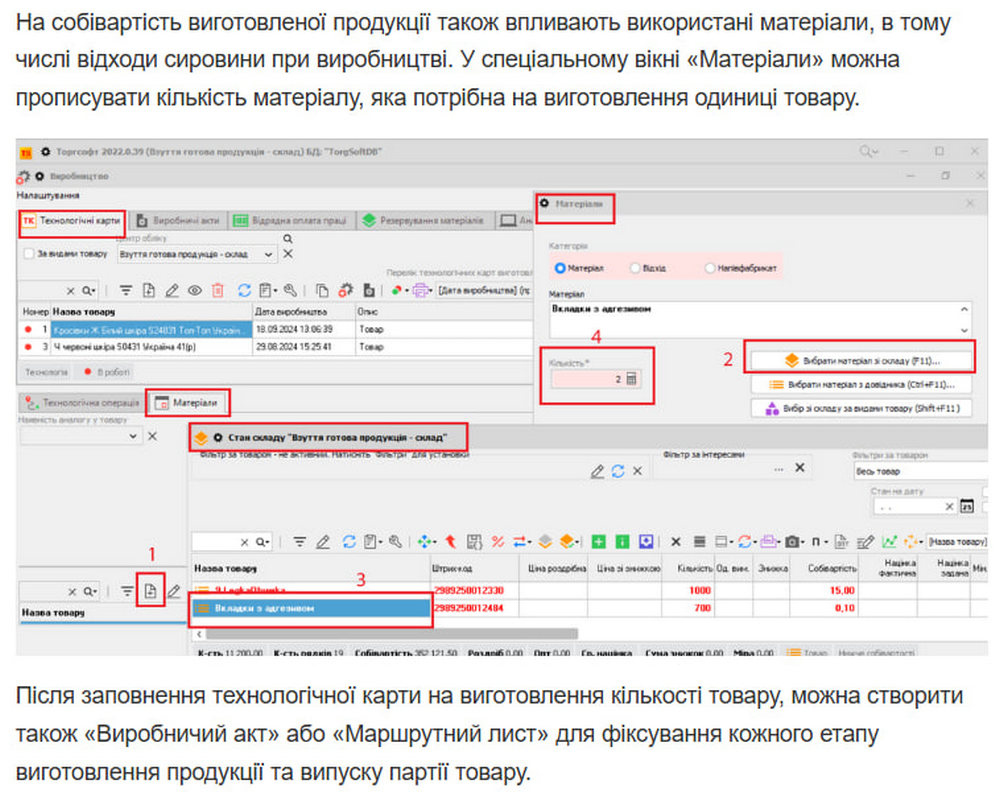1000x801 pixels.
Task: Click the add new material document icon
Action: (x=150, y=591)
